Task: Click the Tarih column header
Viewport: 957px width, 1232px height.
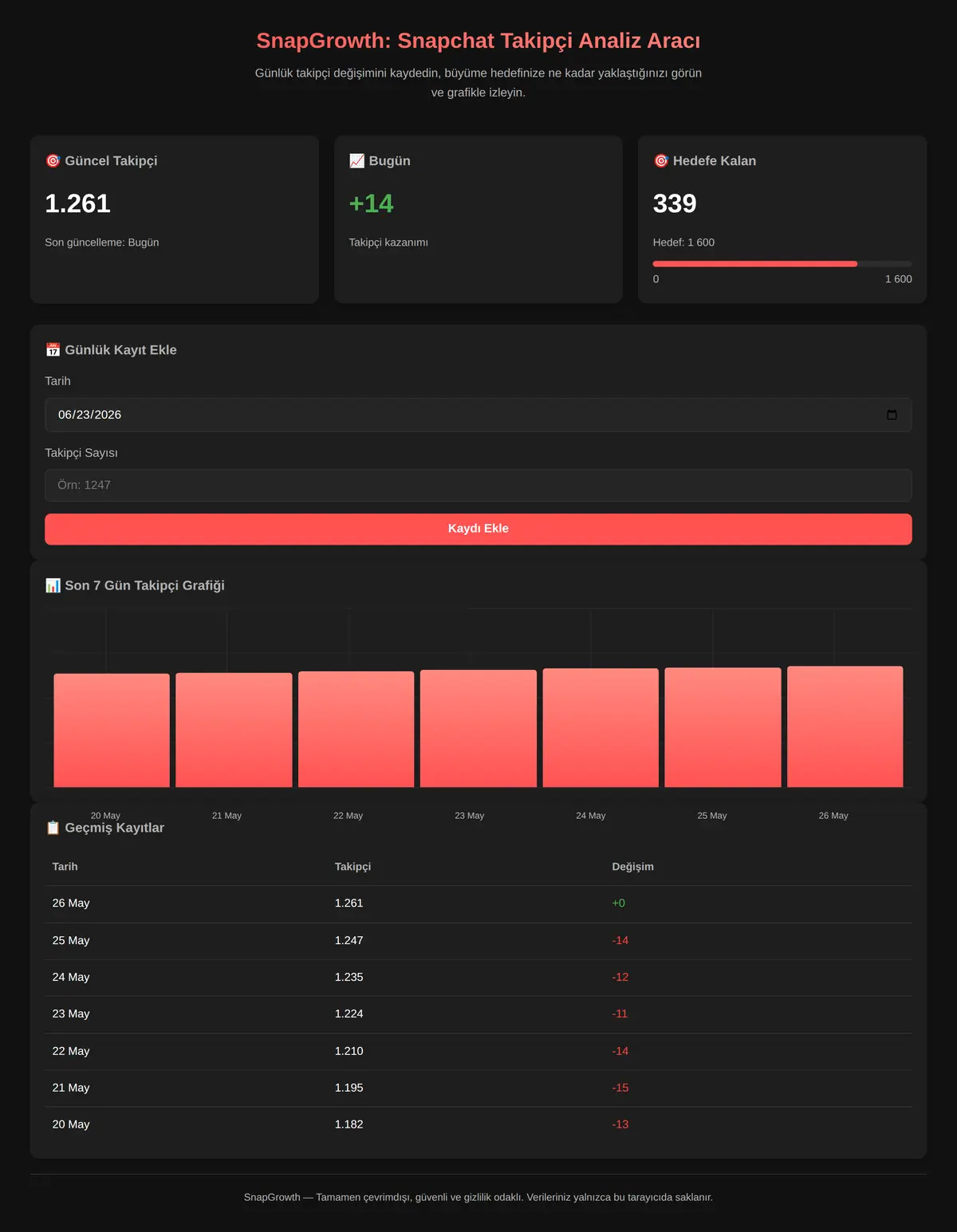Action: click(65, 867)
